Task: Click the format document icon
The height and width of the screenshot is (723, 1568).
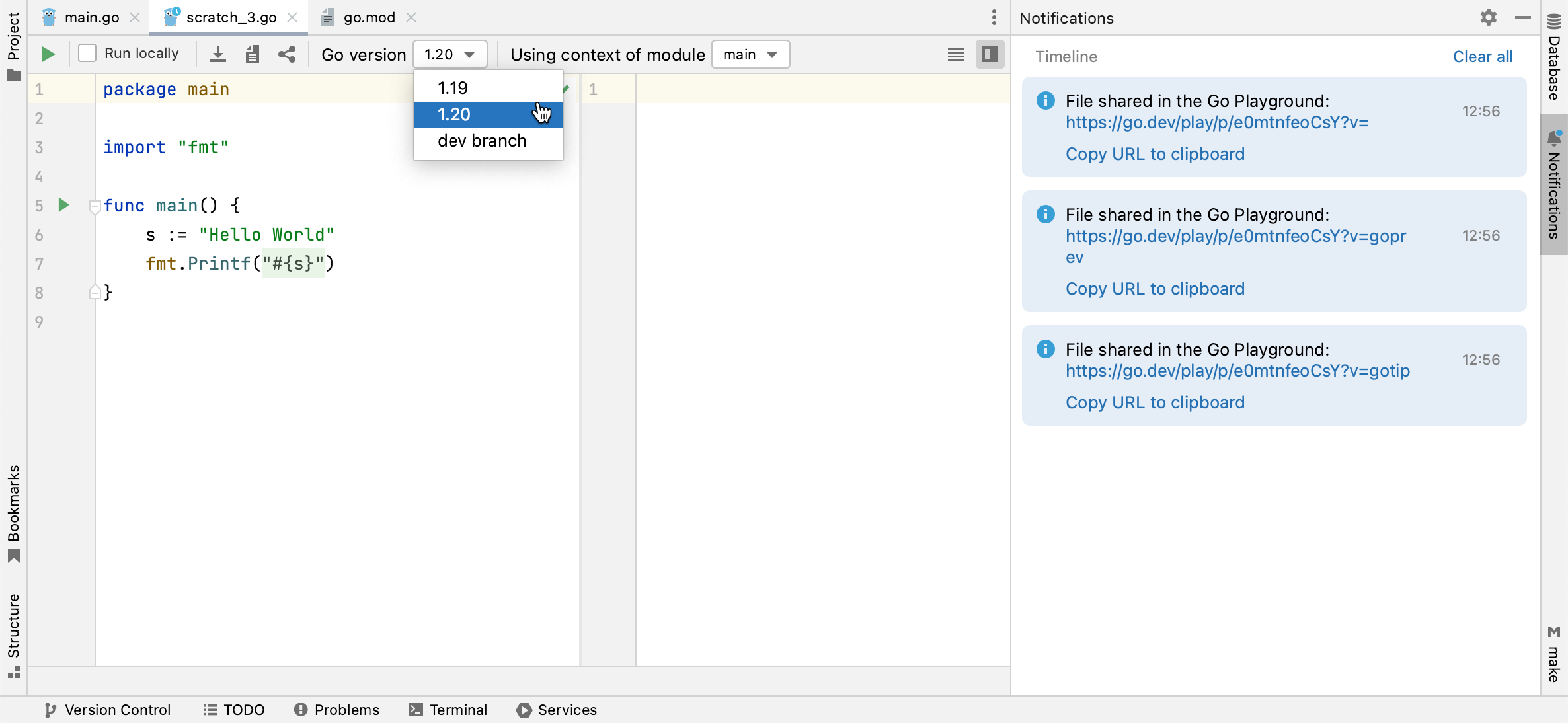Action: (x=252, y=54)
